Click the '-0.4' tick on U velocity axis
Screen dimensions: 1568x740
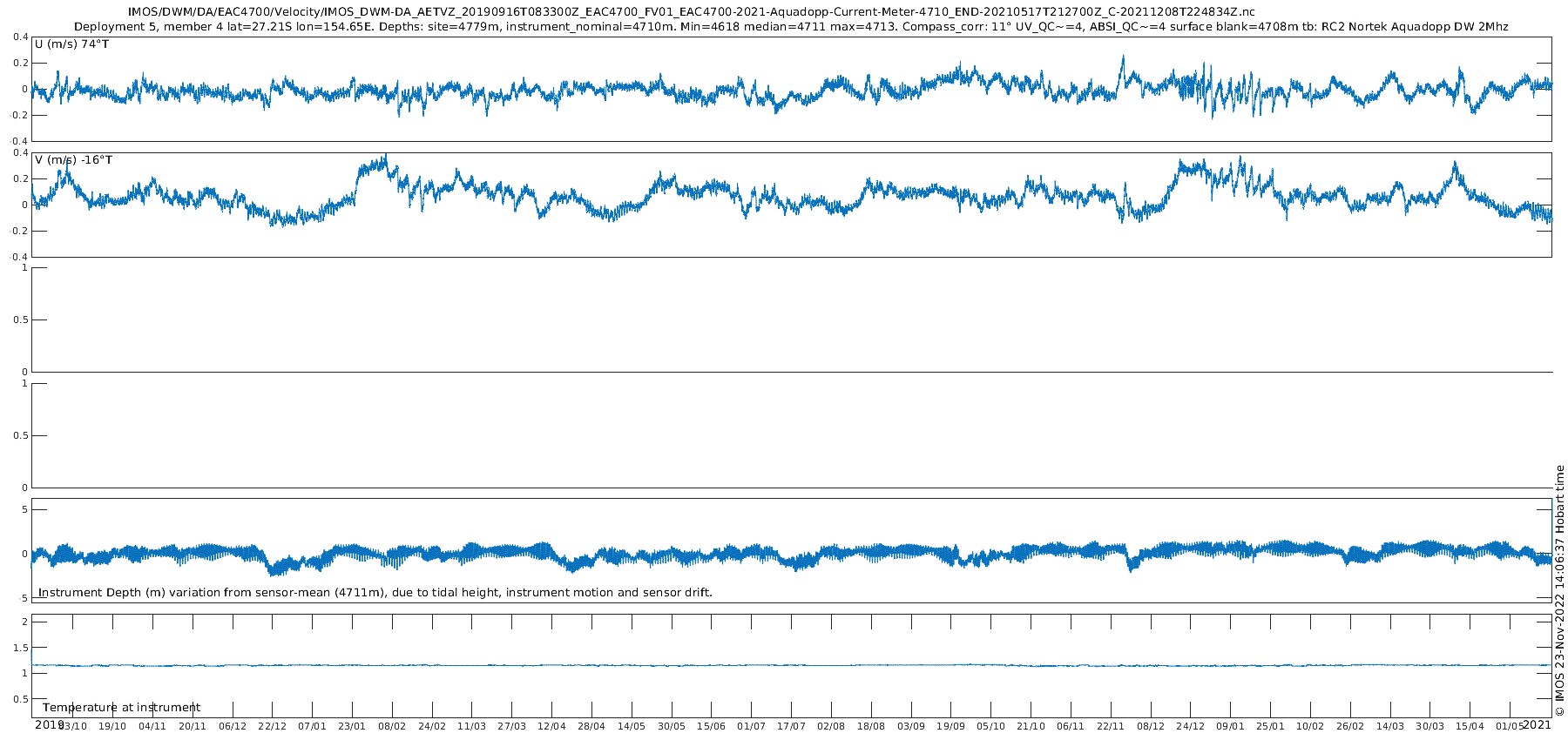[x=19, y=141]
